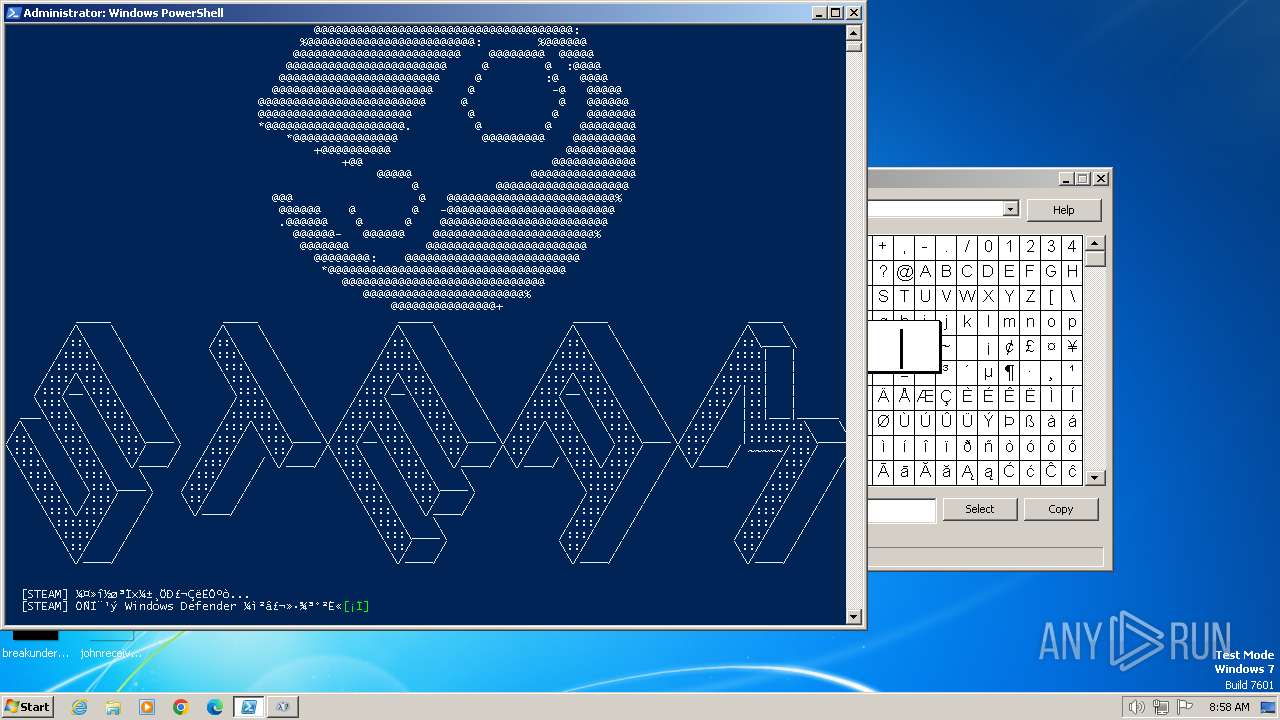Select the breakunder desktop icon
Screen dimensions: 1280x720
[x=35, y=644]
